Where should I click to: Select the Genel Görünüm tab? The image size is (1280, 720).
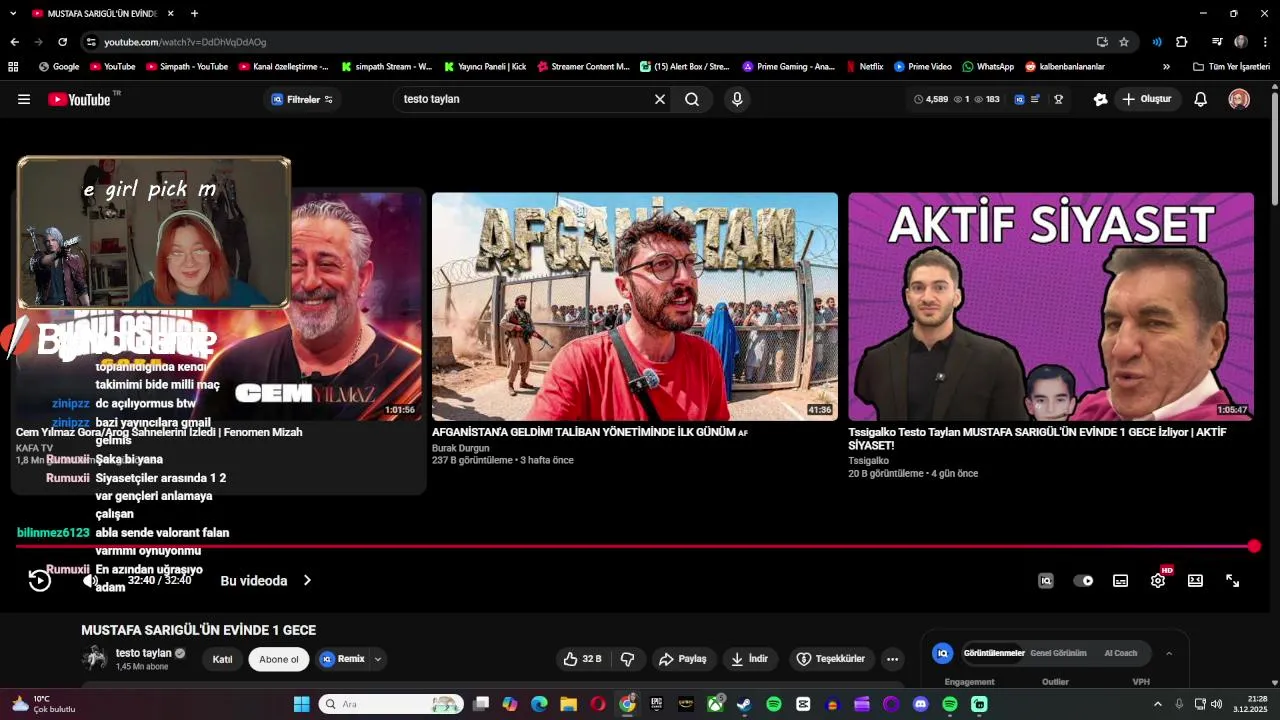[1058, 653]
